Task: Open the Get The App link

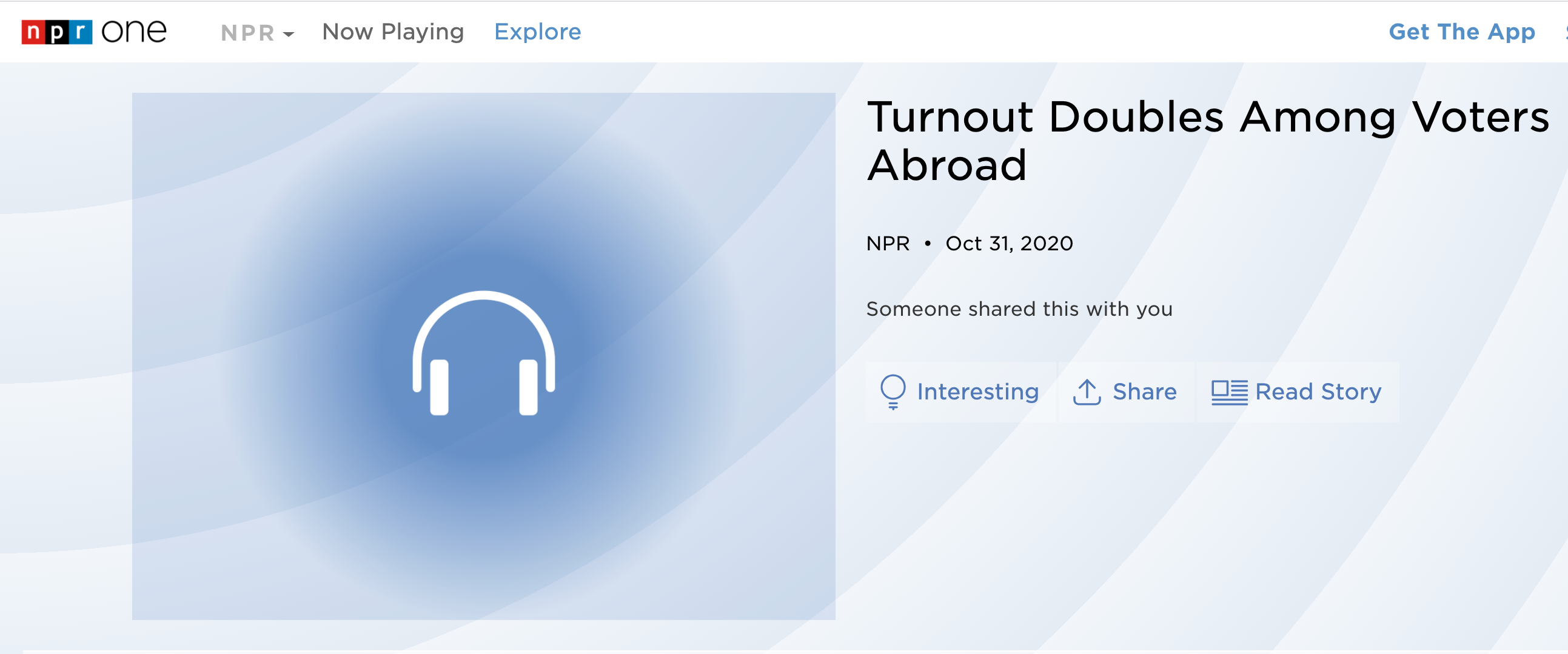Action: click(x=1461, y=32)
